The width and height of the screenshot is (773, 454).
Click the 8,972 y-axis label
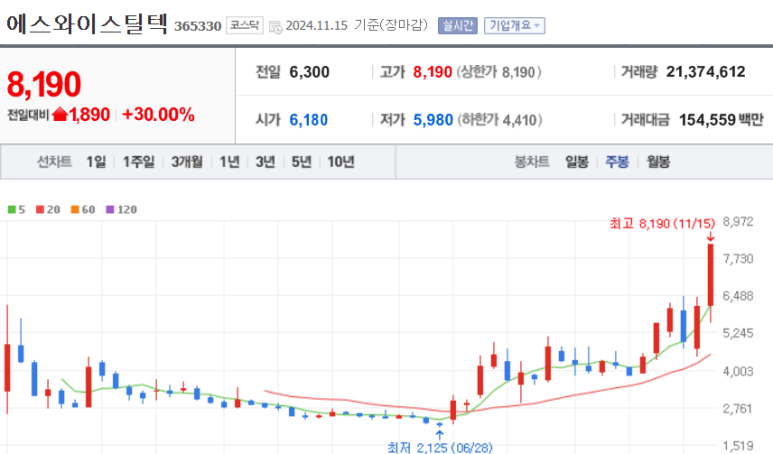(738, 222)
